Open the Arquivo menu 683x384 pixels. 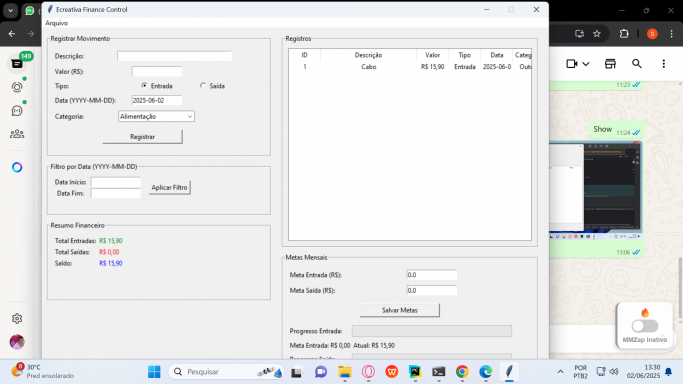point(57,23)
